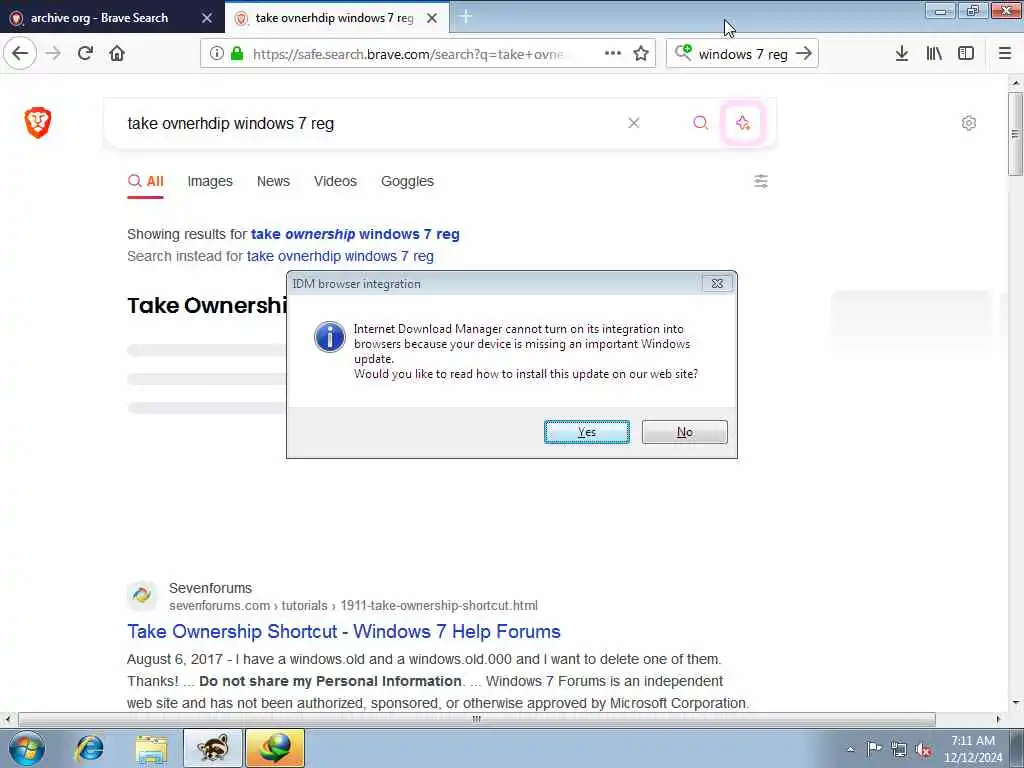This screenshot has width=1024, height=768.
Task: Click the forward navigation arrow
Action: tap(54, 54)
